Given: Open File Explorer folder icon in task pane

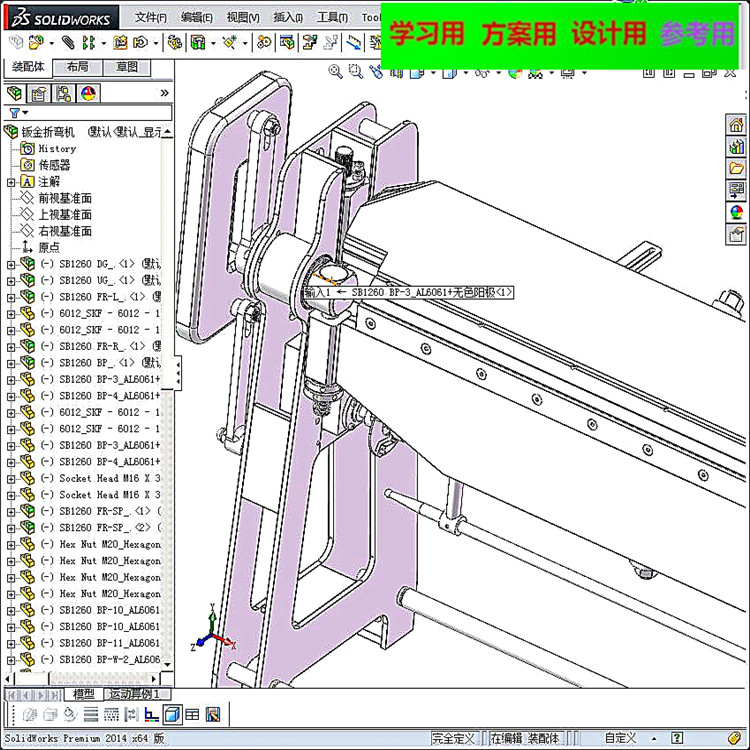Looking at the screenshot, I should 736,168.
